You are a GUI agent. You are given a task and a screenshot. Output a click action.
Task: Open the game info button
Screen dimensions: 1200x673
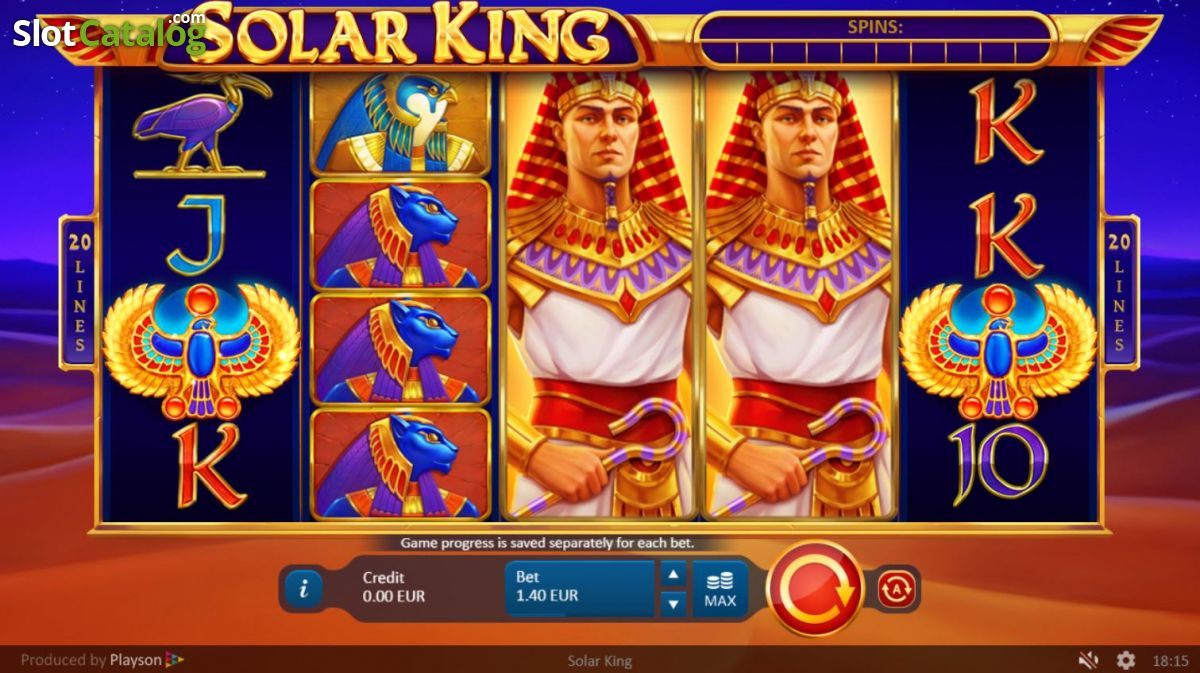coord(303,589)
